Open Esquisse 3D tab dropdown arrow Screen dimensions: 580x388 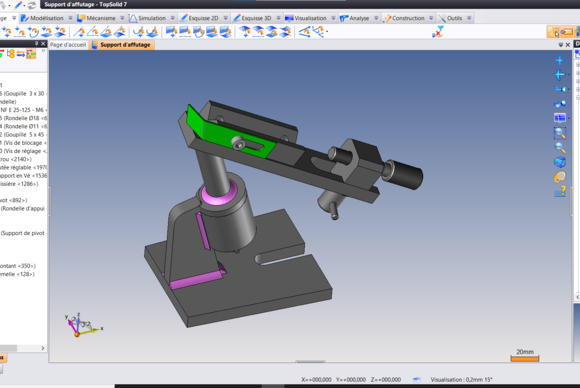point(279,18)
